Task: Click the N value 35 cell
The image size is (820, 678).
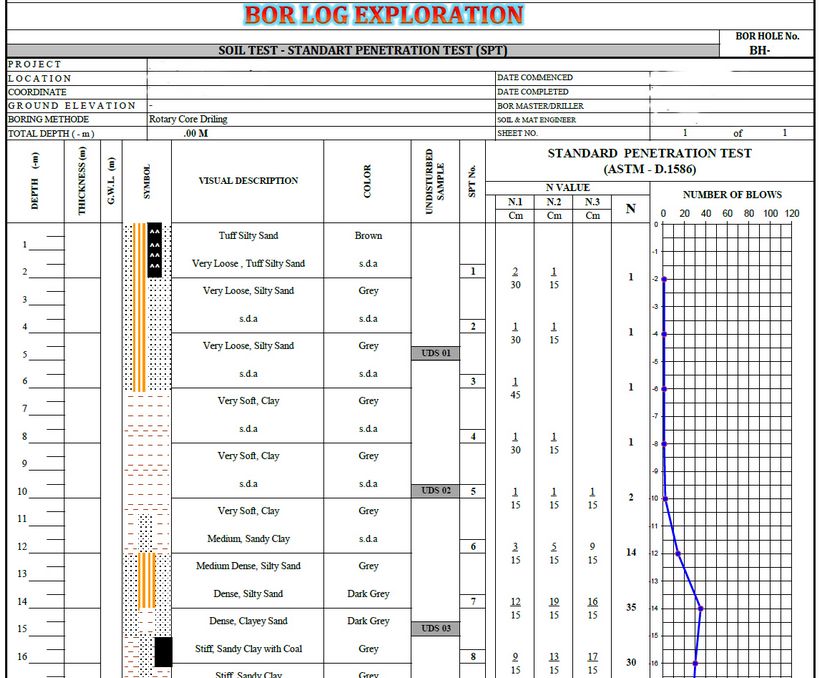Action: tap(631, 607)
